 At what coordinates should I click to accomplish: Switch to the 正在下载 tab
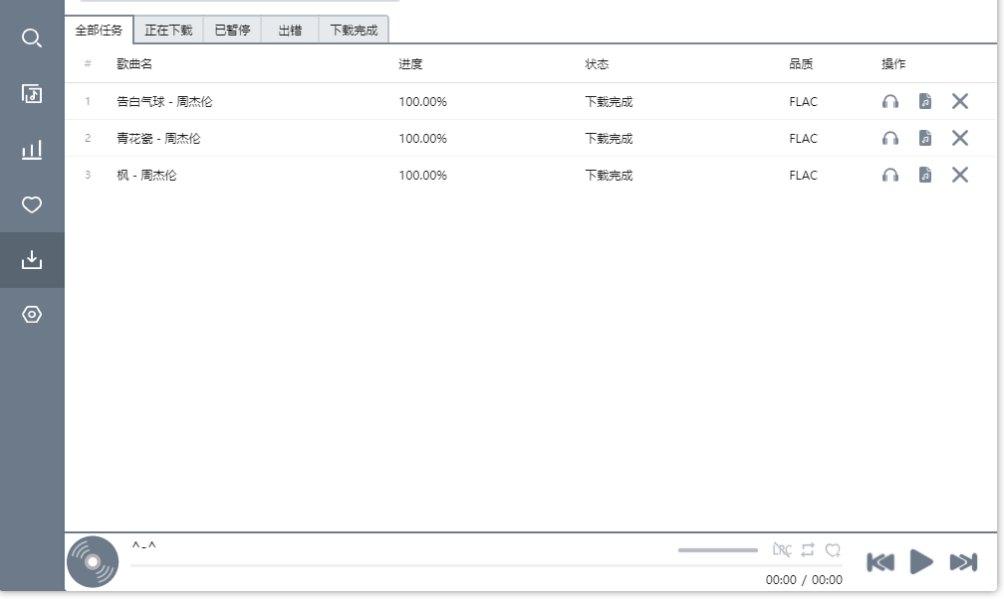tap(168, 30)
